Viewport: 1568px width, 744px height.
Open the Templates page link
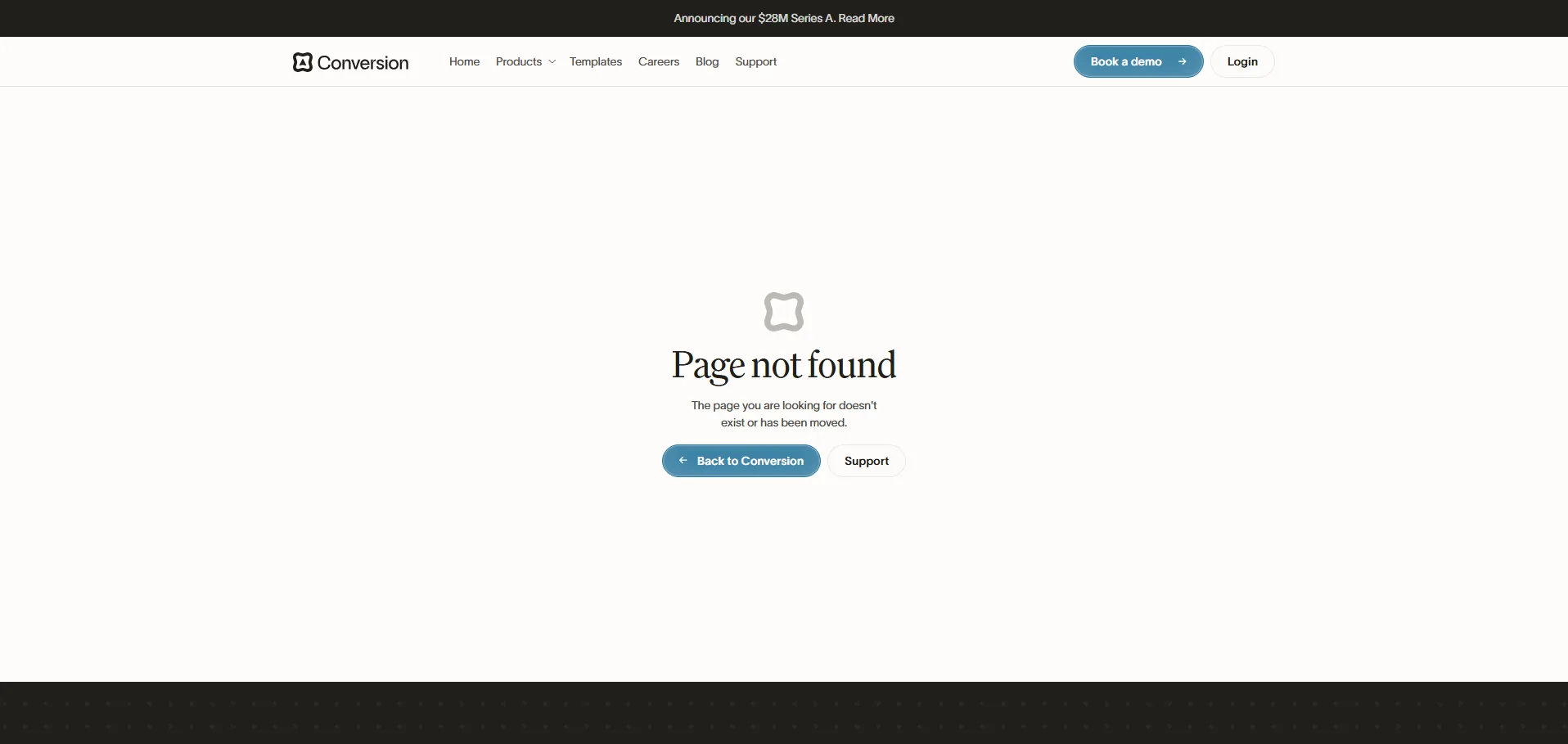click(x=595, y=61)
